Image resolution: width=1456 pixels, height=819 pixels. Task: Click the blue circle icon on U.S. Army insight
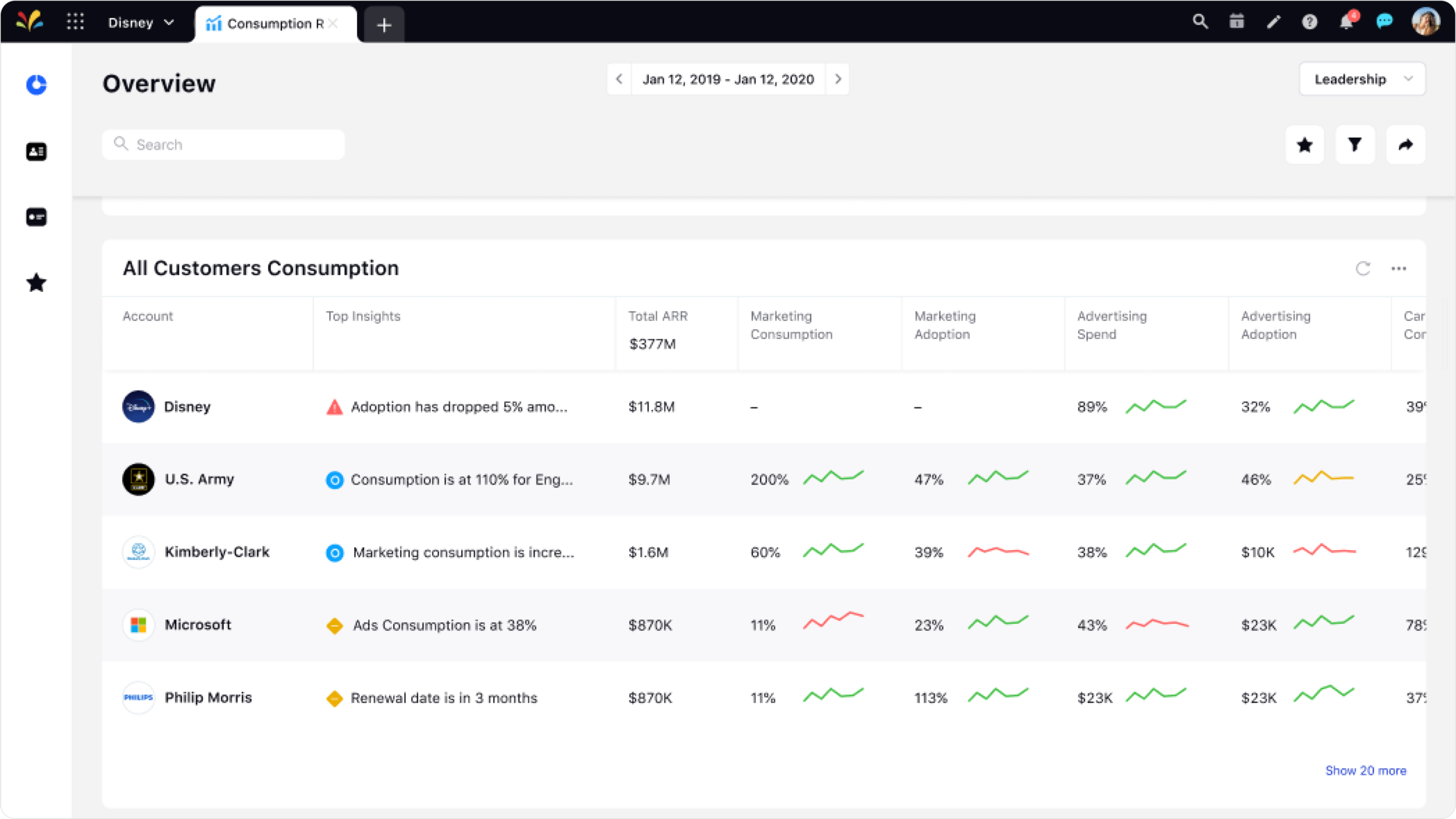[334, 480]
